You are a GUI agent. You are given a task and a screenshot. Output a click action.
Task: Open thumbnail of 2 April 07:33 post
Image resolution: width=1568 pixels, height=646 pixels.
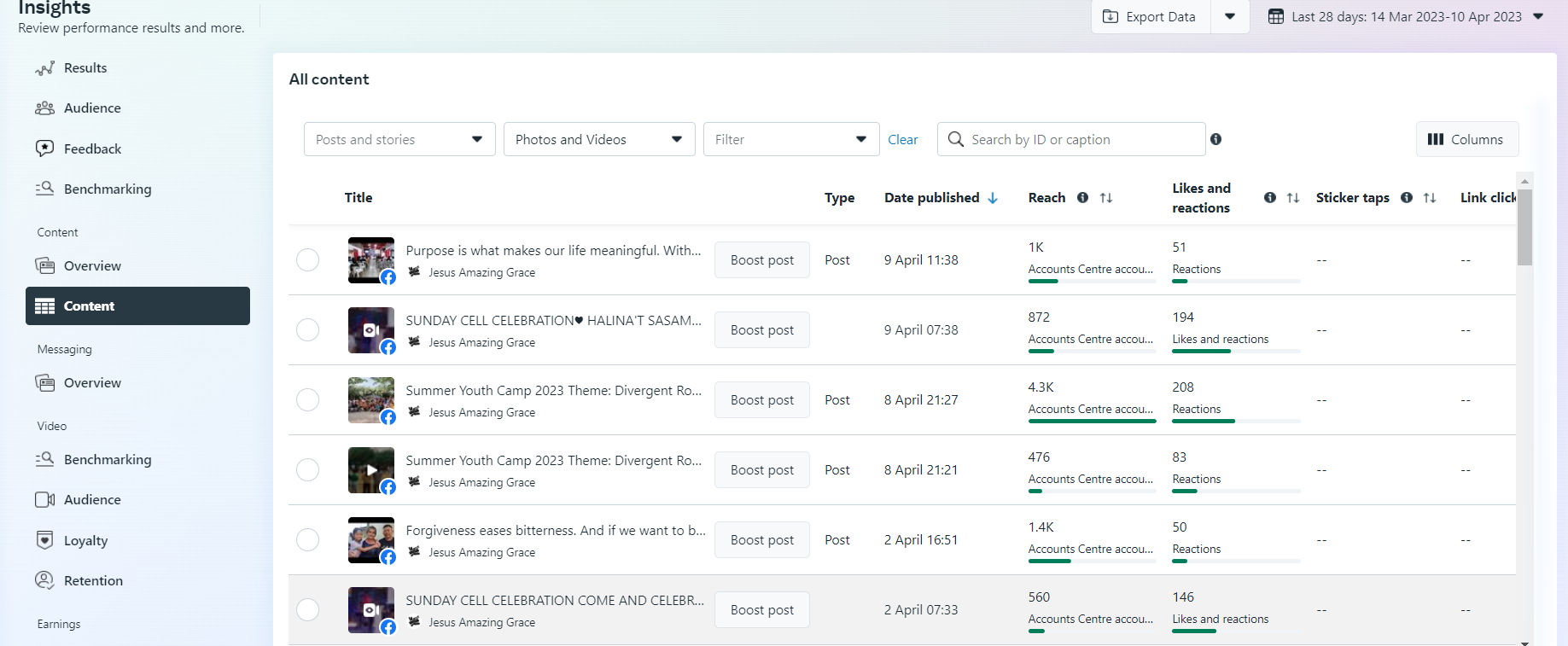pos(371,610)
